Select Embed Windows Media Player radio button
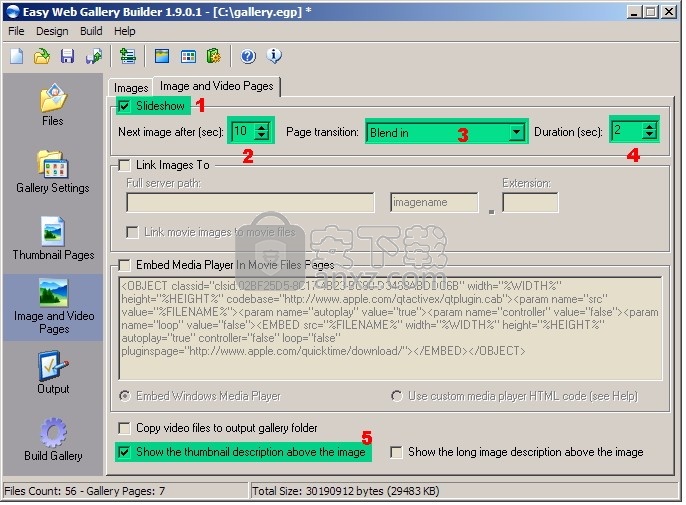The height and width of the screenshot is (505, 686). click(125, 396)
